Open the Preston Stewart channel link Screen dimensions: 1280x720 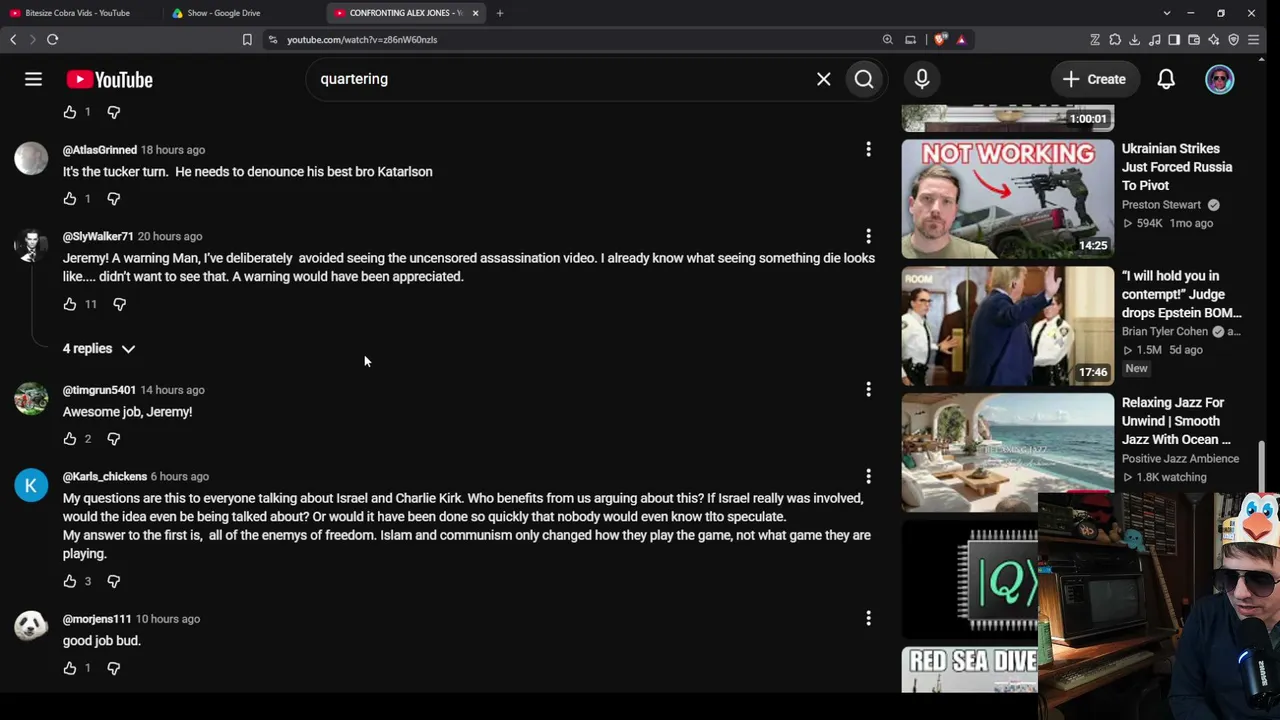coord(1161,205)
